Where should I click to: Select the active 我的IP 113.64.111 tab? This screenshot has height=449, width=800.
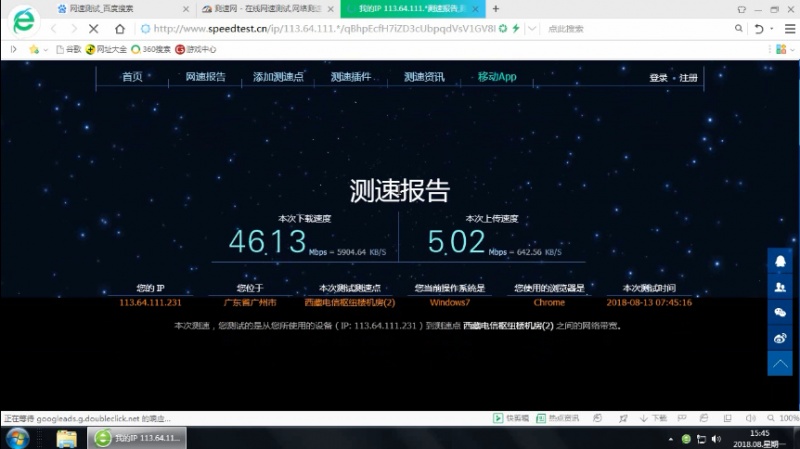click(x=412, y=9)
